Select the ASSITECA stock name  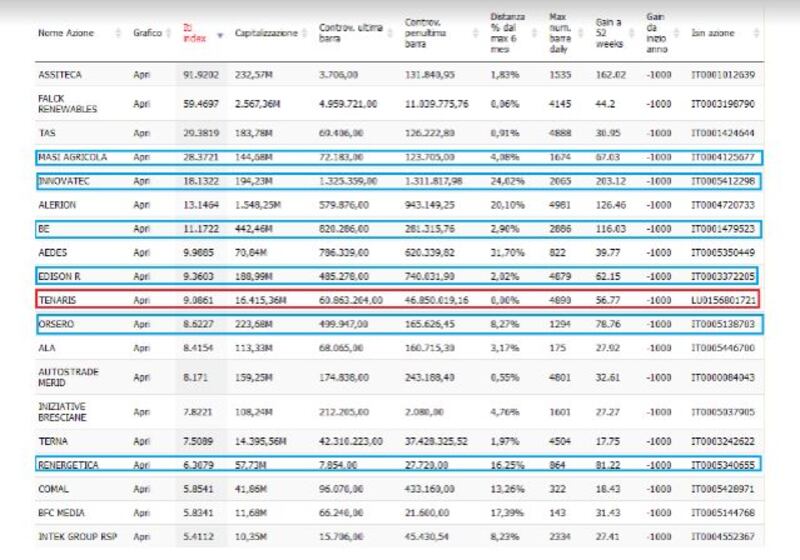(60, 75)
